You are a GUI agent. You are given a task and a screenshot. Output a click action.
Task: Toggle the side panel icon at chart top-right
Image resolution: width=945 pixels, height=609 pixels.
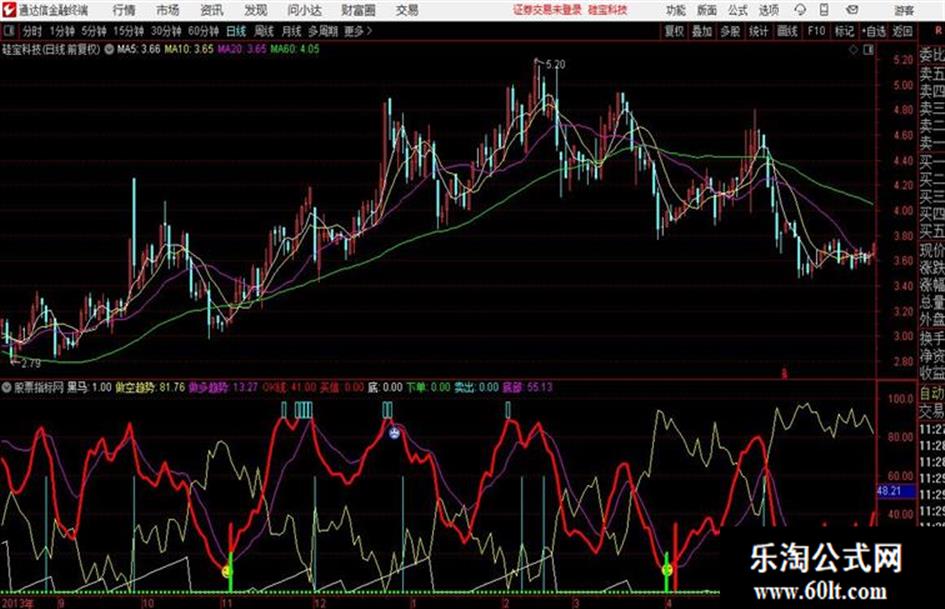(x=868, y=50)
